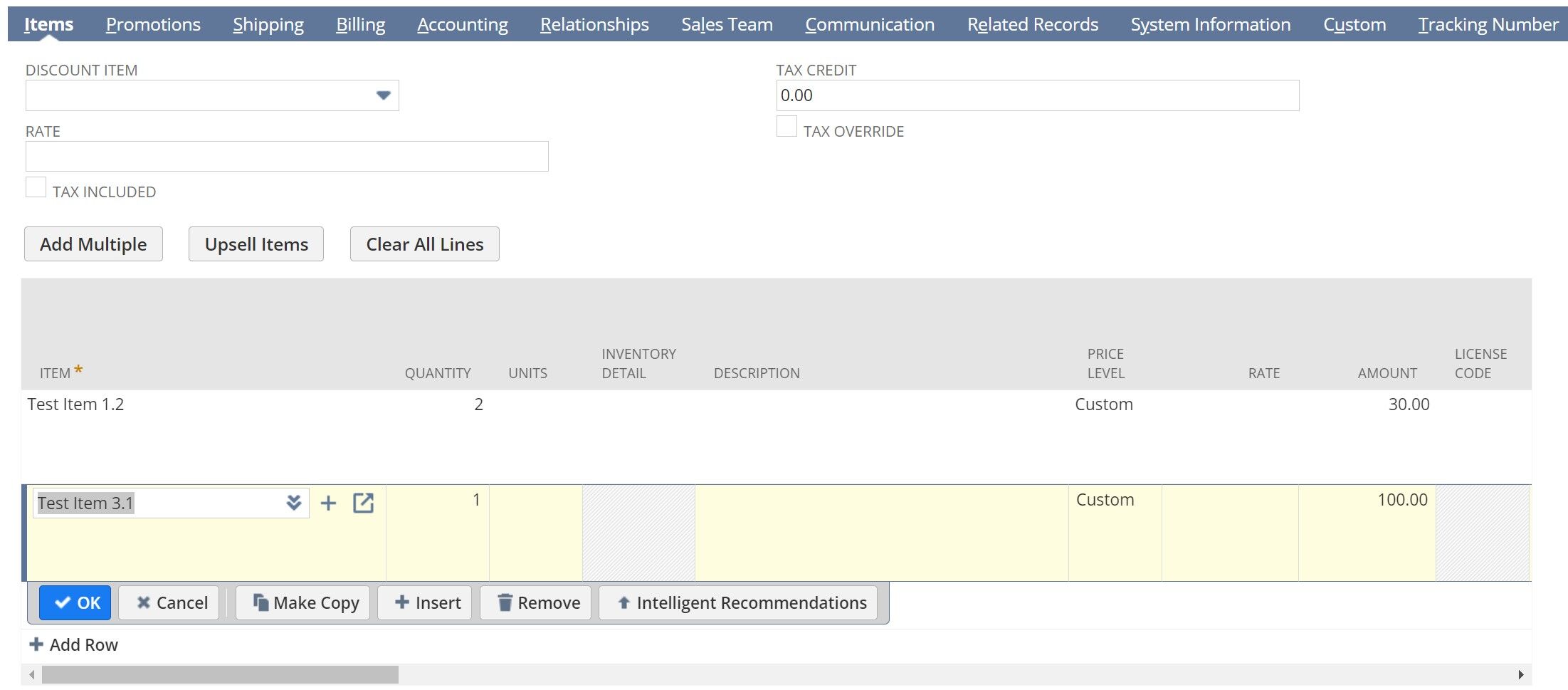The image size is (1568, 690).
Task: Open the Discount Item dropdown
Action: click(x=383, y=95)
